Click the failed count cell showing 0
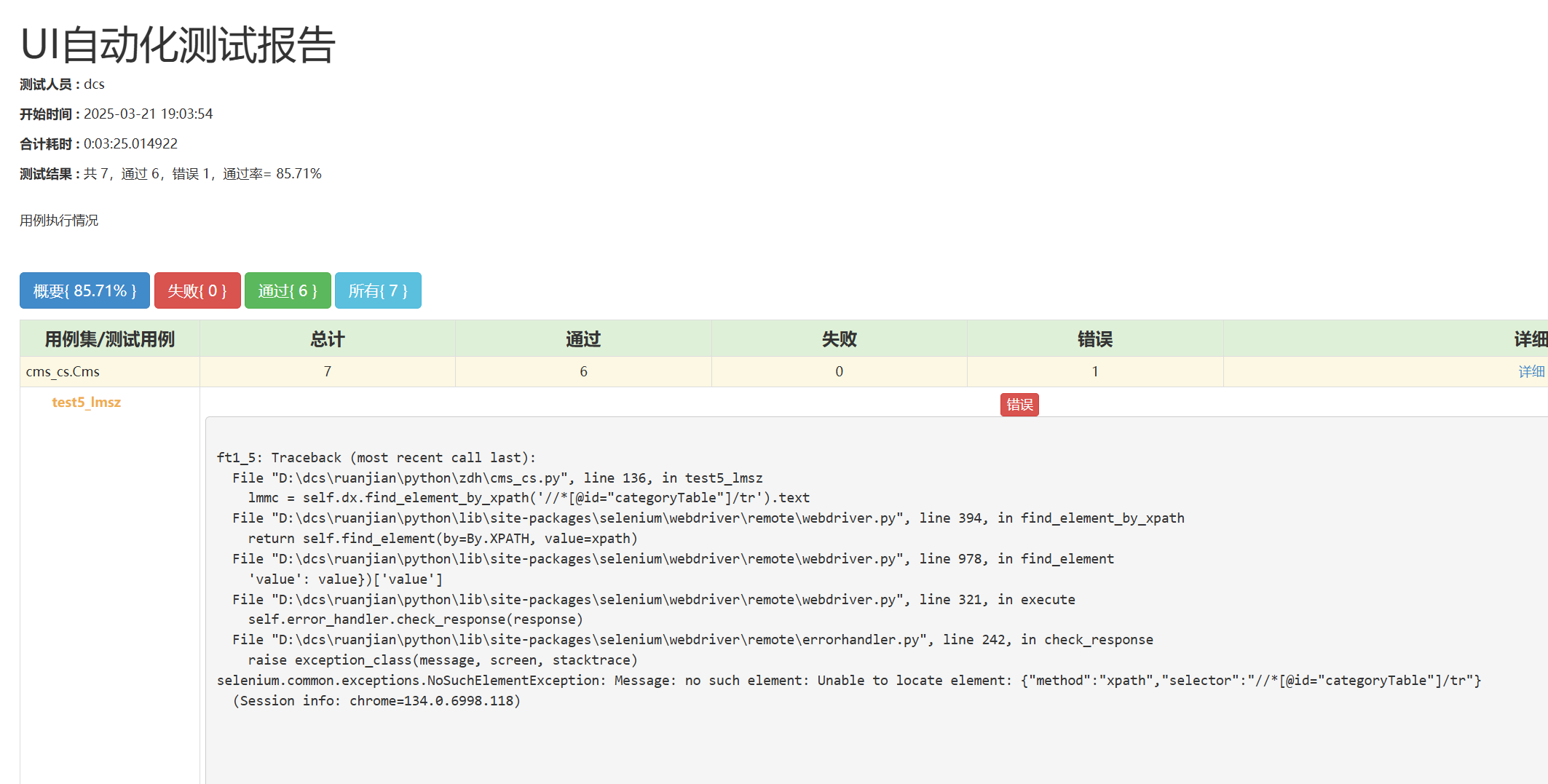Image resolution: width=1548 pixels, height=784 pixels. [x=840, y=371]
